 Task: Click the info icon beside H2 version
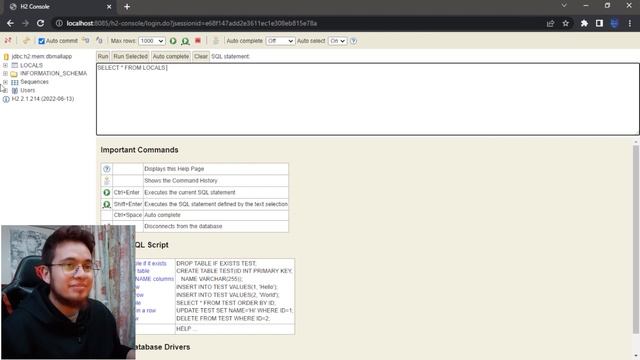click(6, 99)
